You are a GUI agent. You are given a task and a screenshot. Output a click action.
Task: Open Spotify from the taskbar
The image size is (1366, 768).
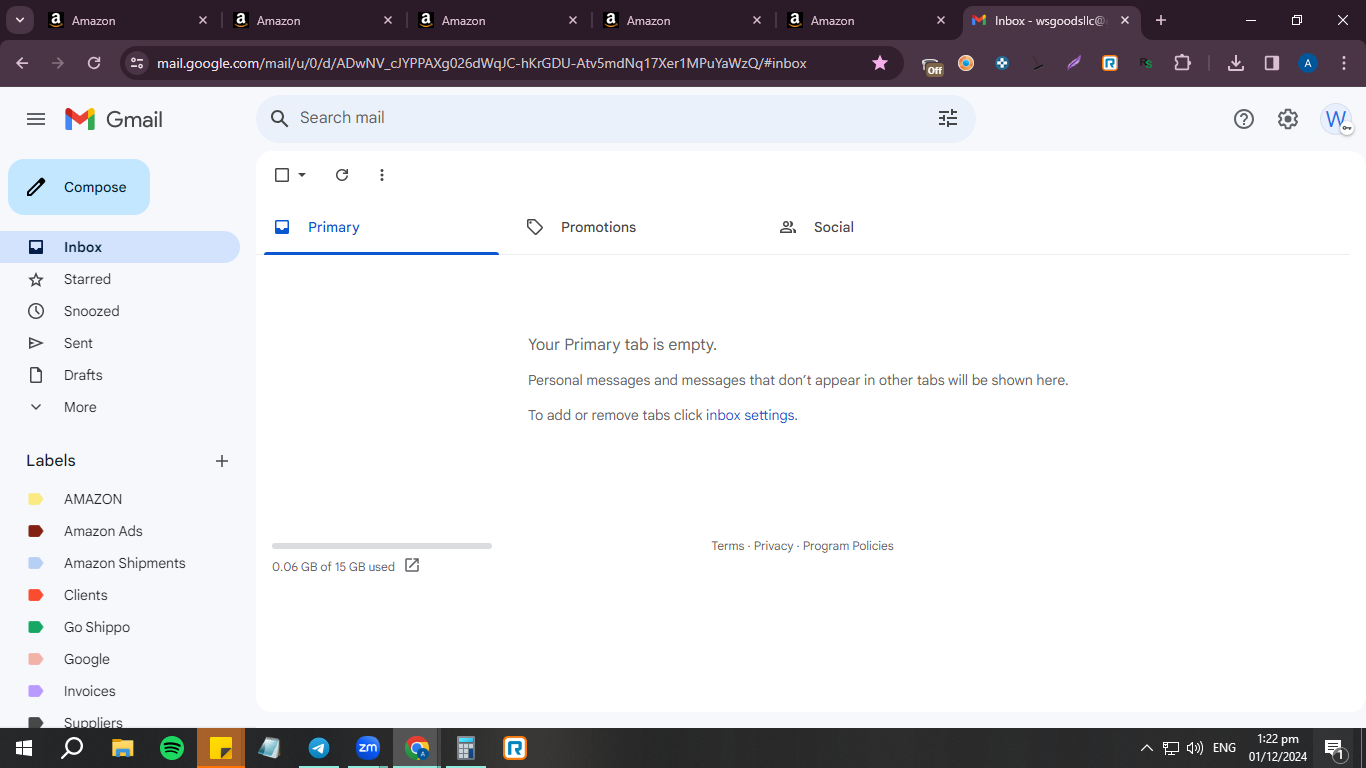point(172,748)
